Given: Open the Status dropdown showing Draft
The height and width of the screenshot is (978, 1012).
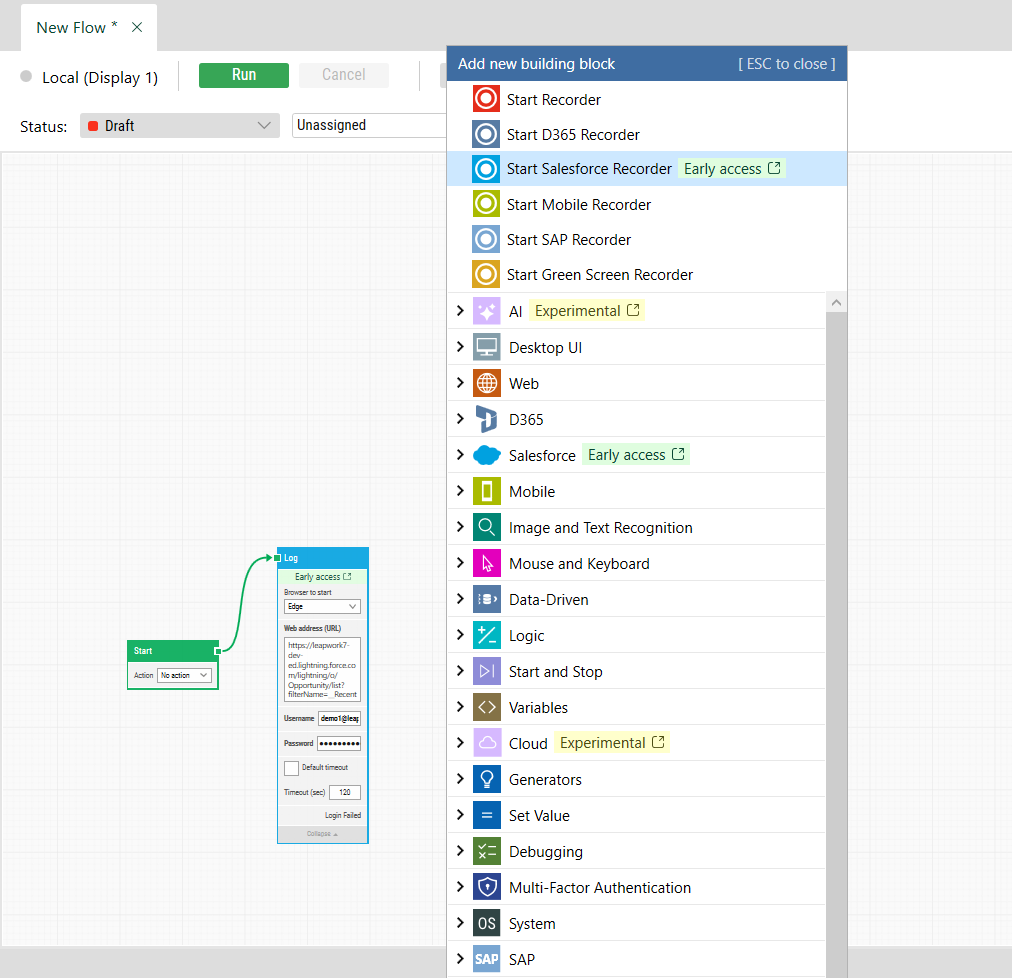Looking at the screenshot, I should click(179, 126).
